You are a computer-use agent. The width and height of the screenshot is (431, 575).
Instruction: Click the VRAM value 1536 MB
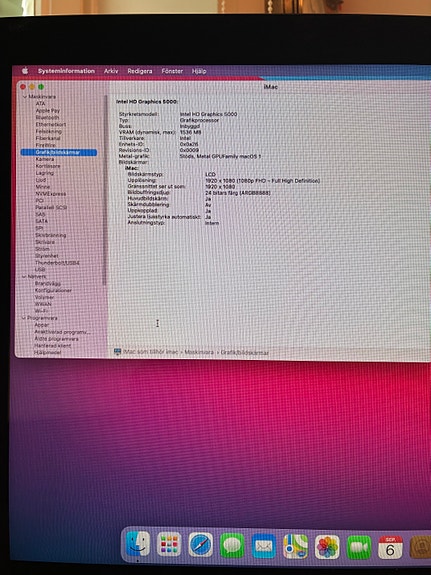[x=190, y=132]
